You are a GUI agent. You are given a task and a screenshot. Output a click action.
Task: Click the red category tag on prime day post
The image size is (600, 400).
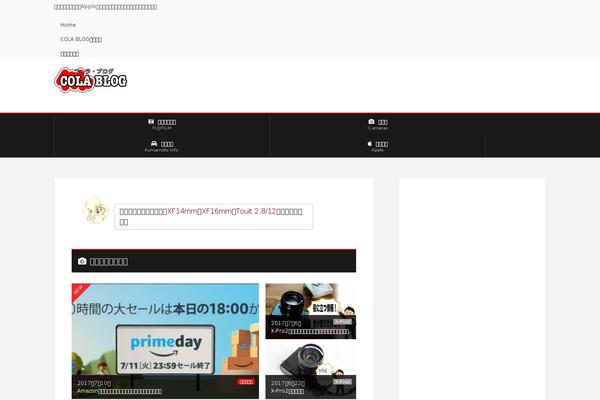[x=245, y=381]
